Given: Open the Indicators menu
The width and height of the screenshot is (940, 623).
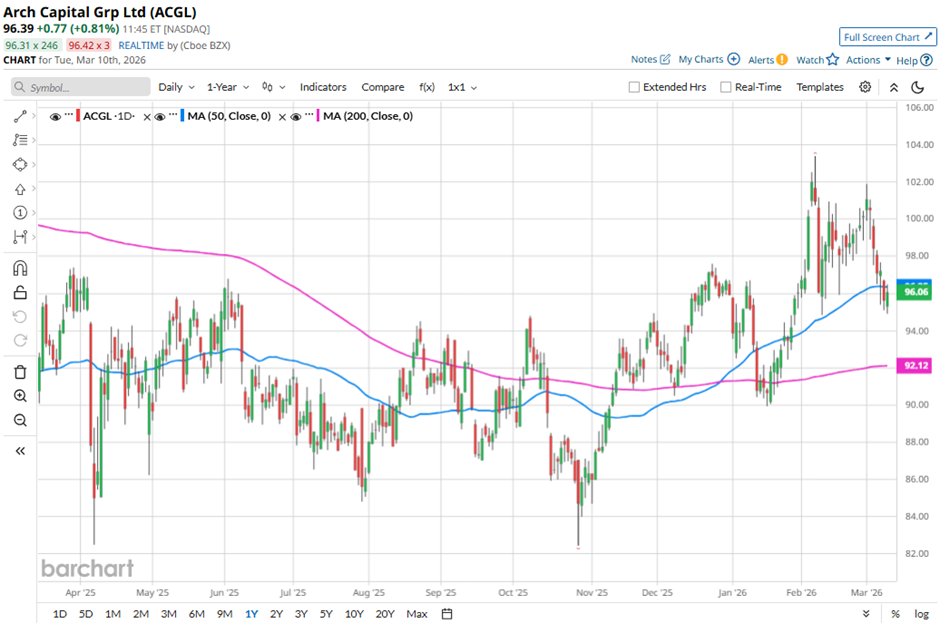Looking at the screenshot, I should 323,87.
